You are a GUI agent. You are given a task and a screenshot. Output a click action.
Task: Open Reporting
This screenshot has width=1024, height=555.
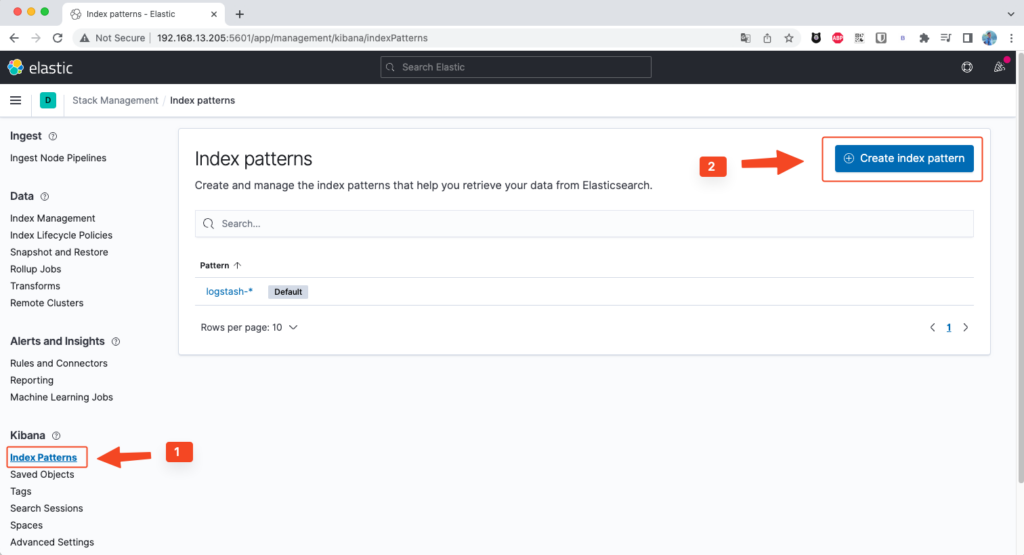coord(31,380)
